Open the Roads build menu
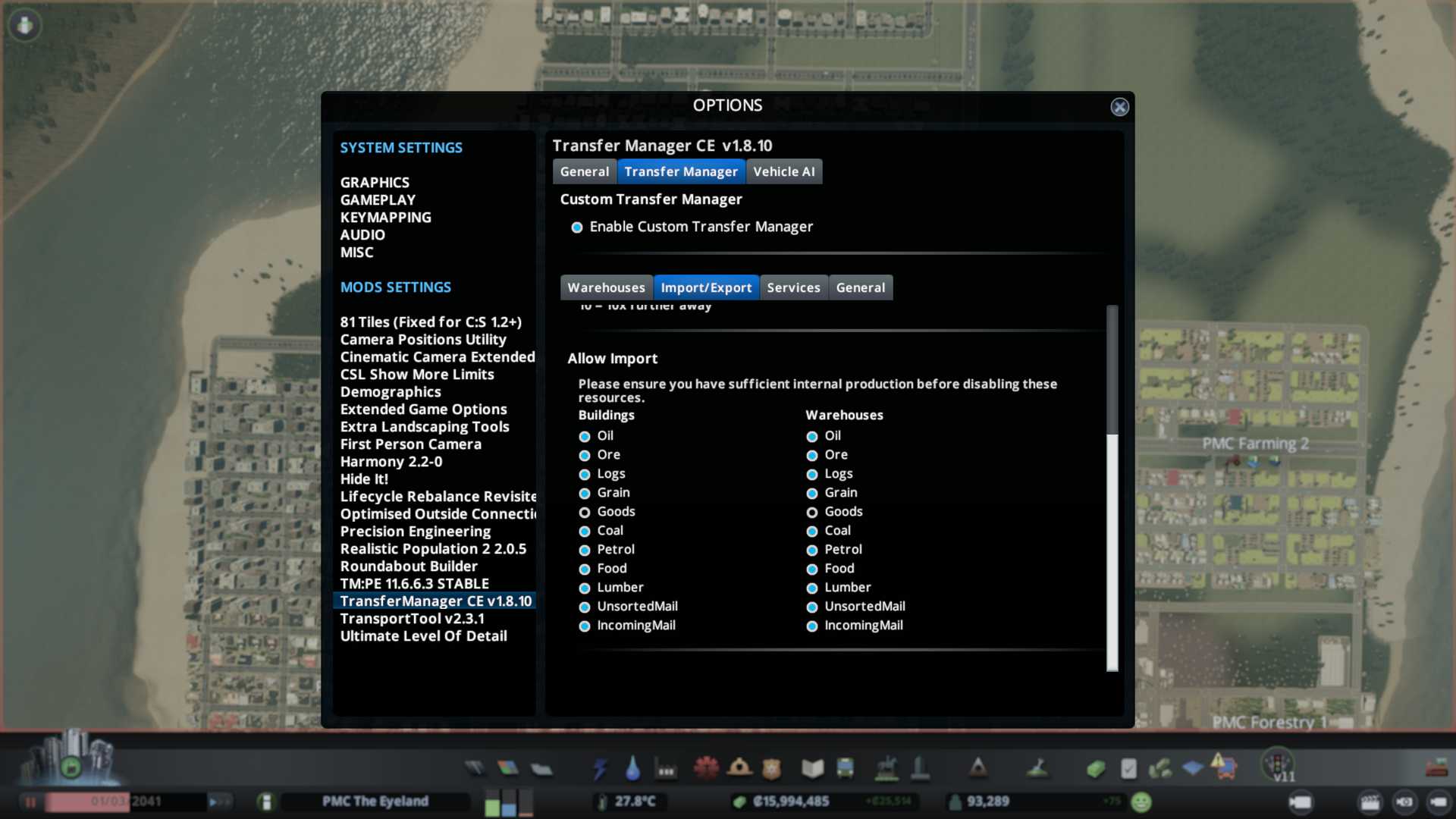The height and width of the screenshot is (819, 1456). [475, 769]
